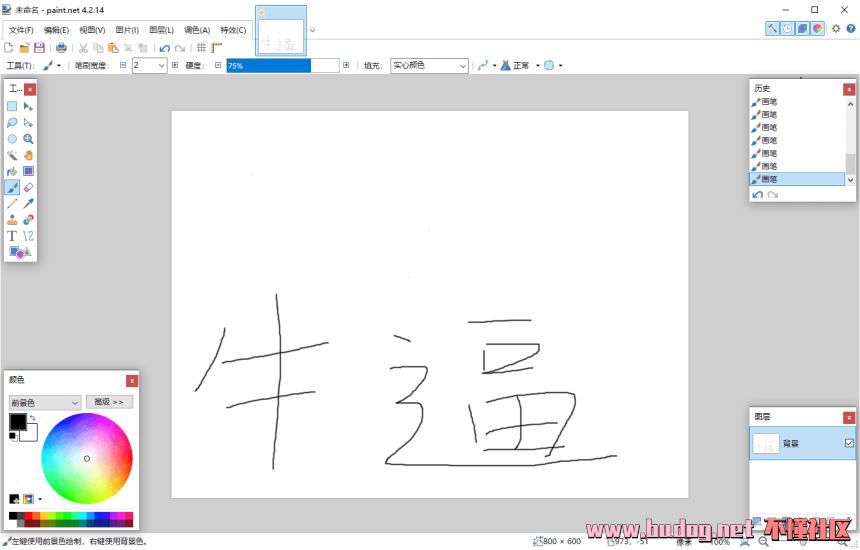Open the 特效(C) effects menu
This screenshot has width=860, height=550.
point(233,30)
